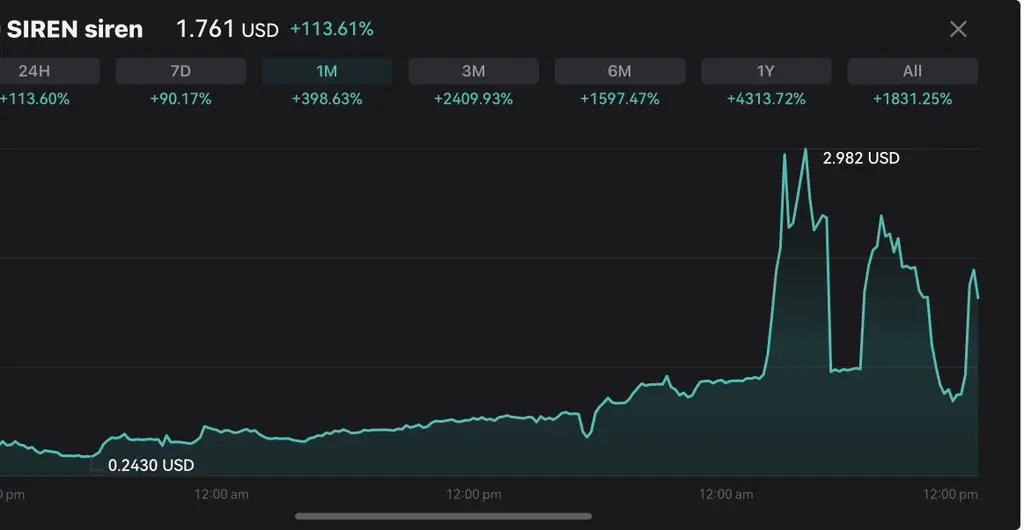Switch to the 7D time range
Screen dimensions: 1024x530
point(181,71)
